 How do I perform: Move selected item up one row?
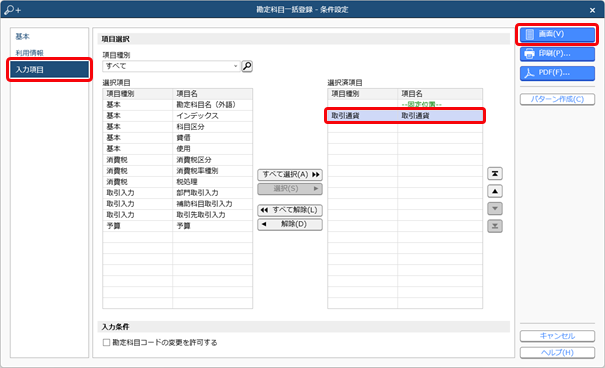[x=495, y=191]
